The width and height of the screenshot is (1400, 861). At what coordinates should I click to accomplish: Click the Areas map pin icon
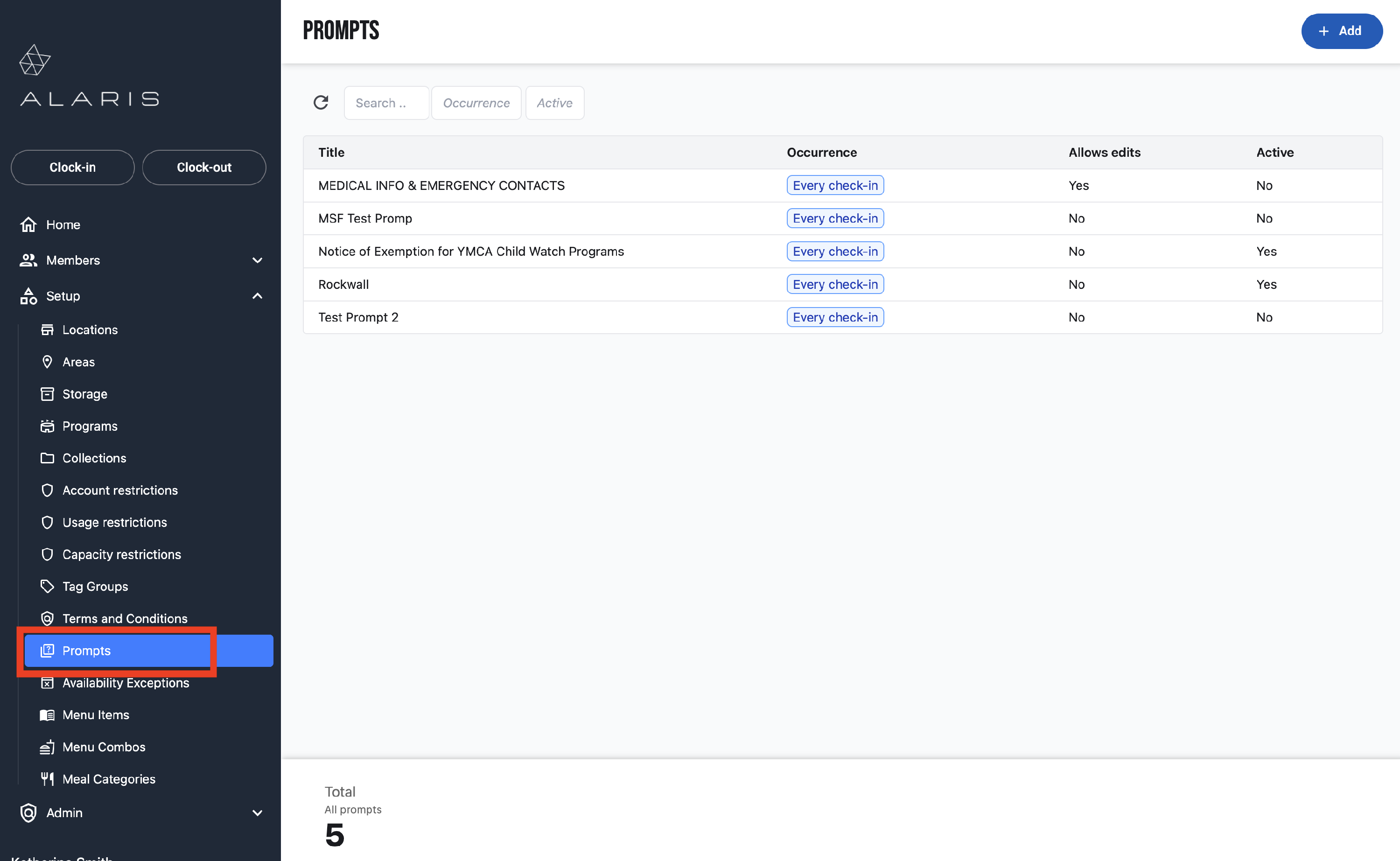[47, 362]
